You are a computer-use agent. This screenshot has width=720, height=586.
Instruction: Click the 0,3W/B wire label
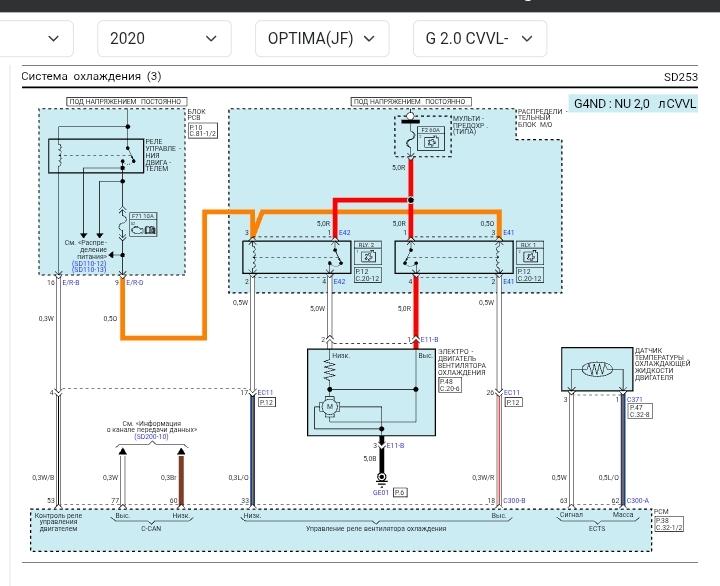tap(43, 478)
